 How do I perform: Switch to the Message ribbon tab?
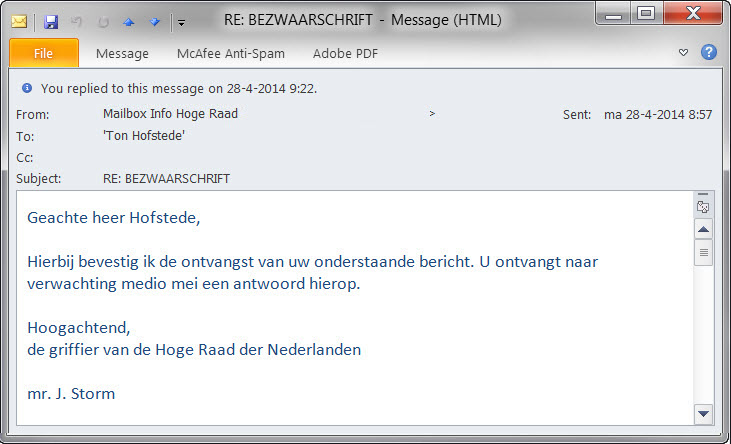click(122, 54)
